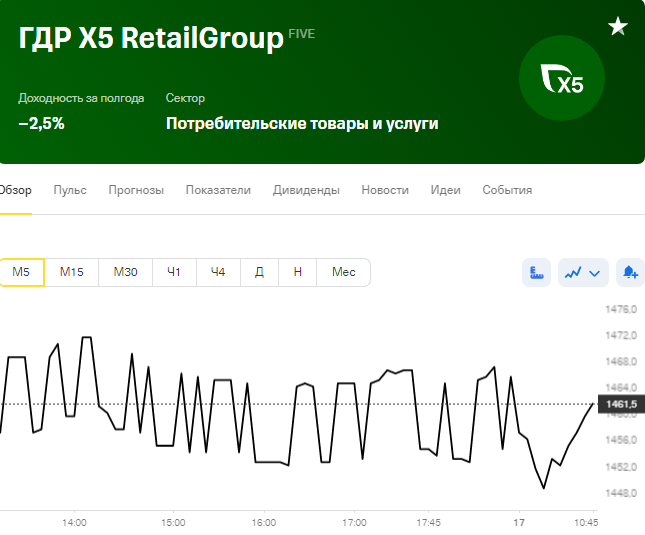Select the M15 timeframe
645x535 pixels.
(x=72, y=272)
